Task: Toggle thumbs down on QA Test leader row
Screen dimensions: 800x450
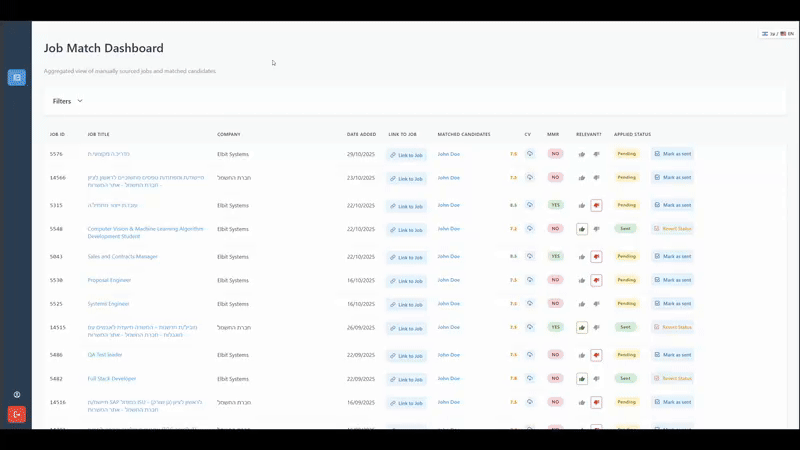Action: tap(596, 355)
